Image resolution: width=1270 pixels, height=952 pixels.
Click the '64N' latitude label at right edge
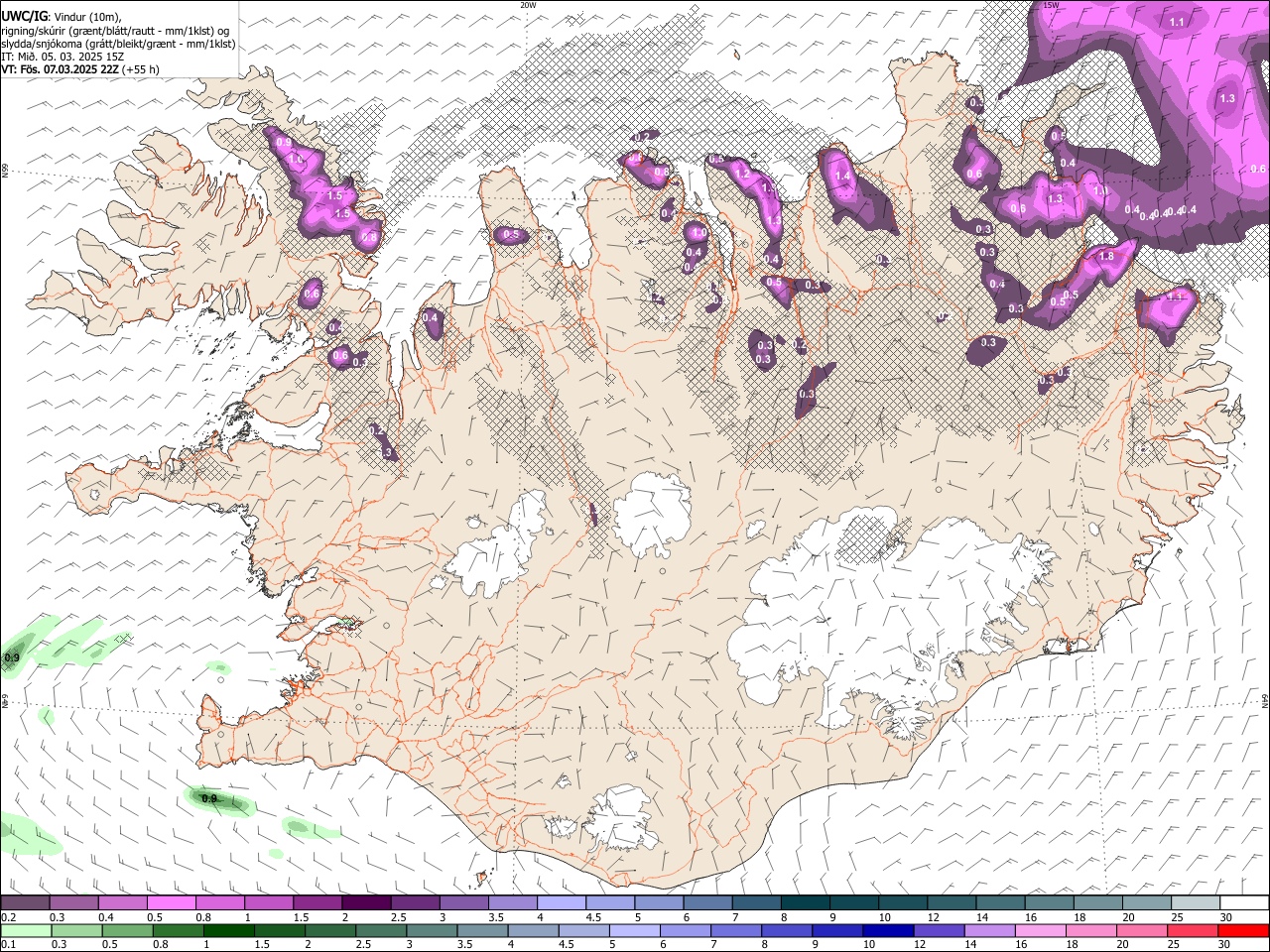pos(1265,699)
